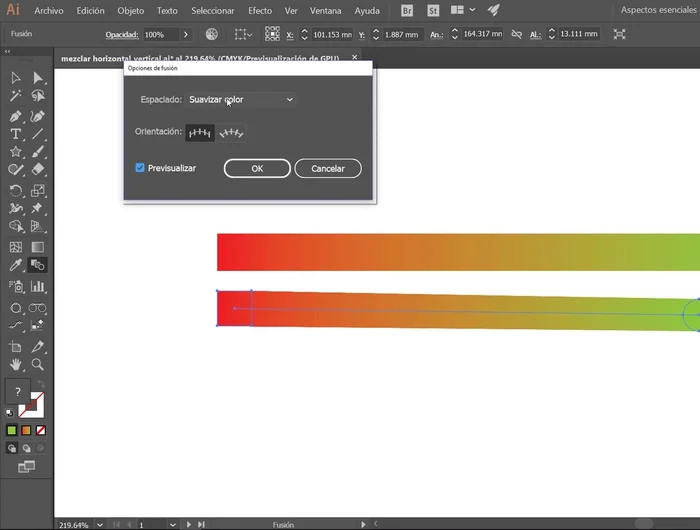Select the Rotate tool
700x530 pixels.
(16, 190)
